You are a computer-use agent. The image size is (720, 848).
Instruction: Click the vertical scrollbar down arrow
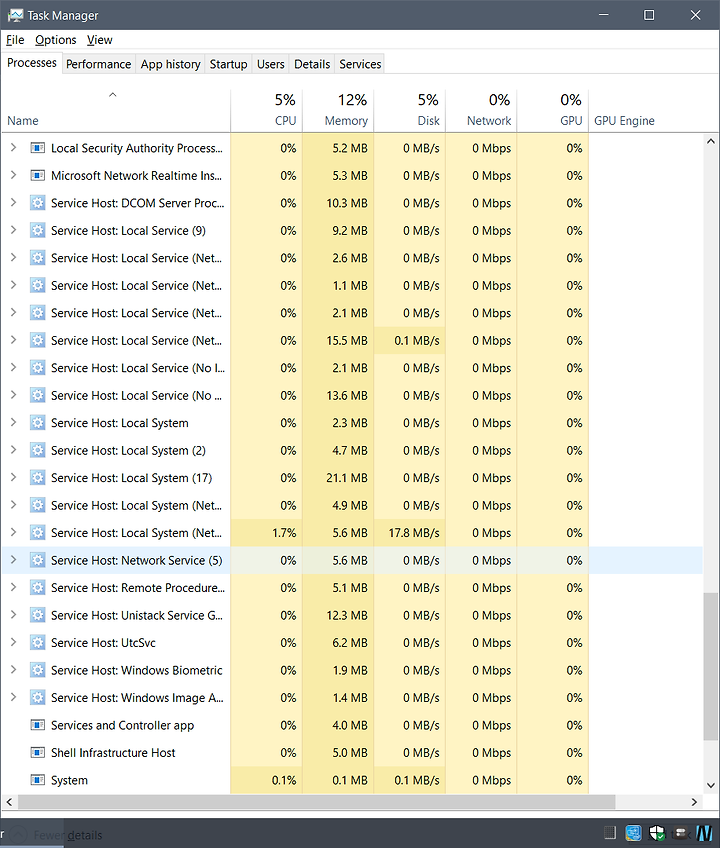click(x=711, y=785)
